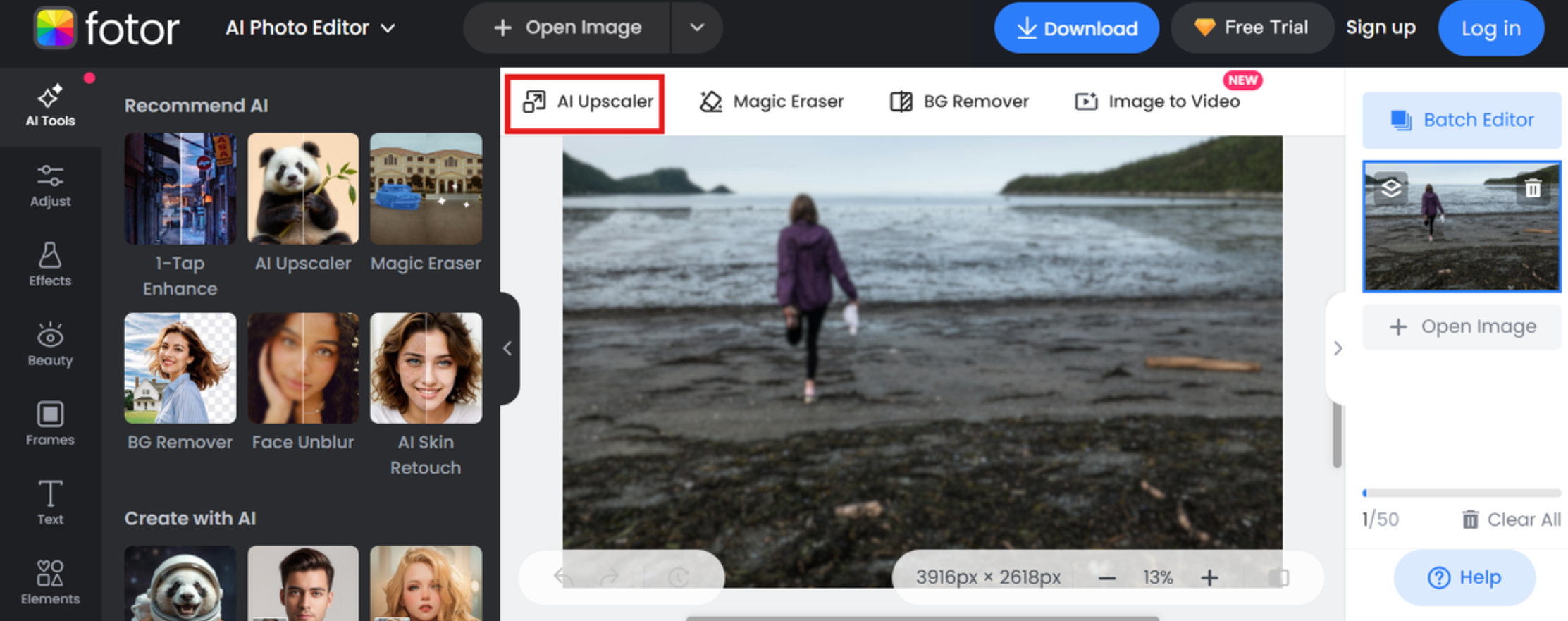Choose the AI Skin Retouch thumbnail
Image resolution: width=1568 pixels, height=621 pixels.
[426, 368]
